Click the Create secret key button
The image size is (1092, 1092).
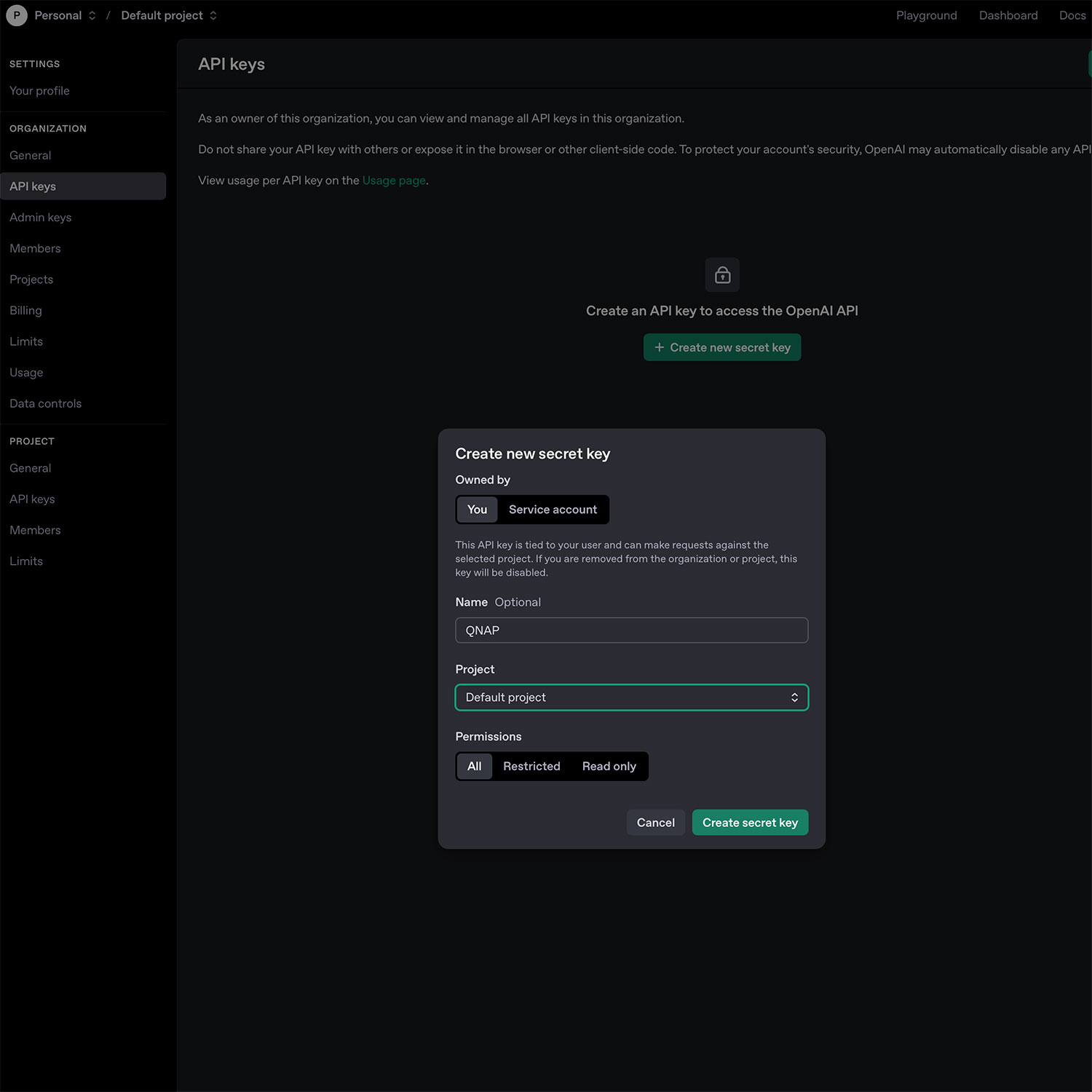750,823
